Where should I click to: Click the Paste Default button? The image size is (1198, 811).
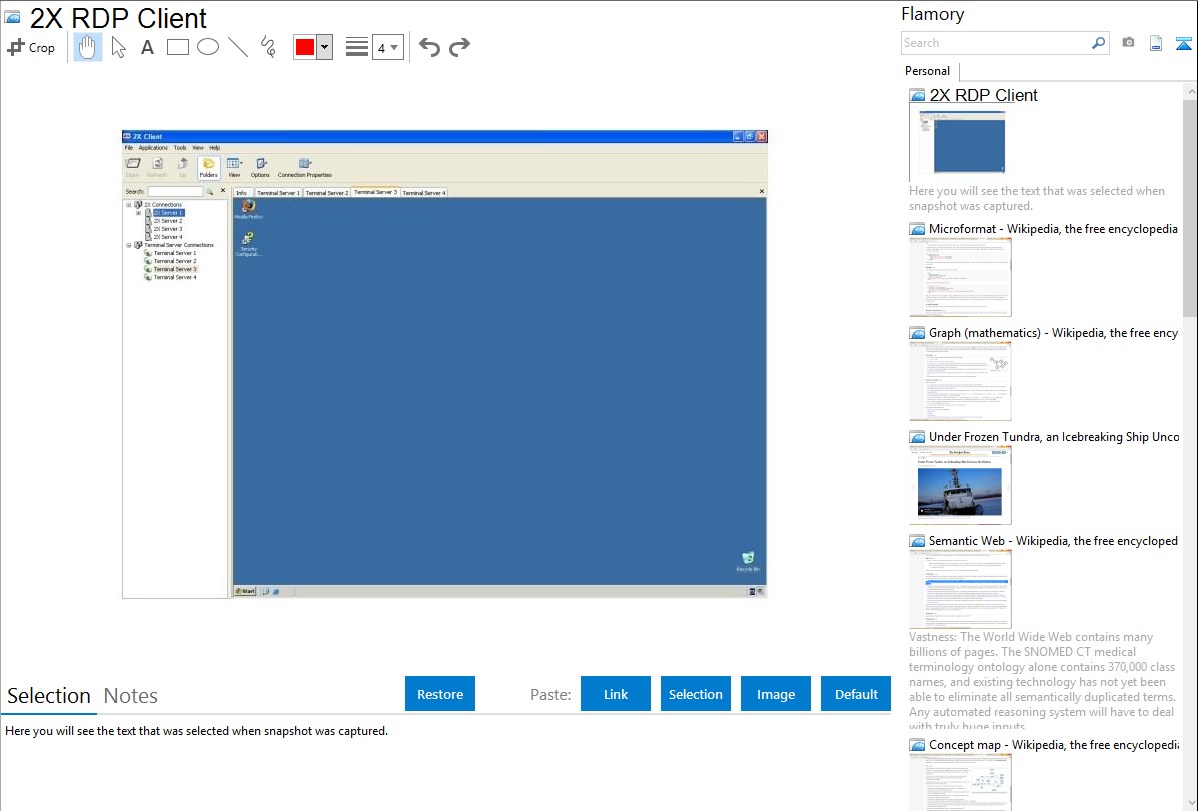pos(856,694)
